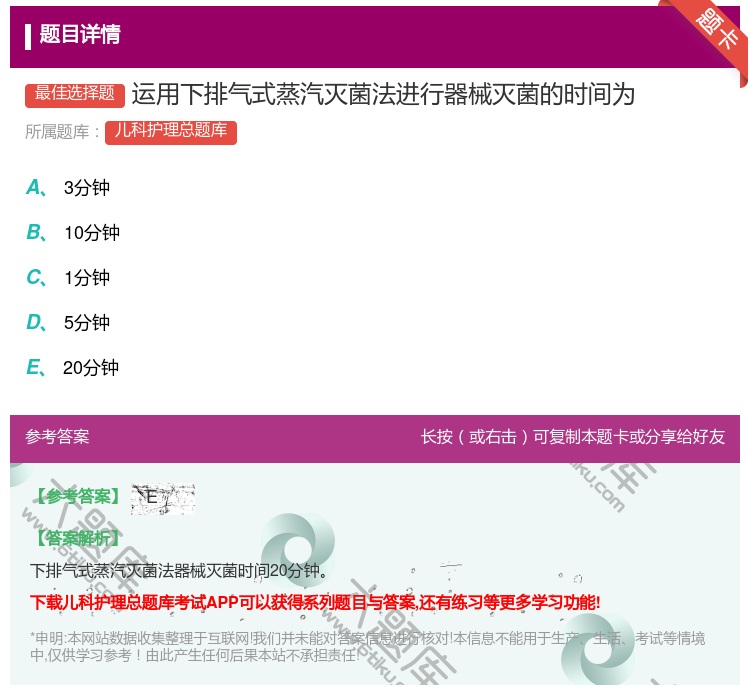Click the 长按（或右击）可复制本题卡 hint text
750x685 pixels.
pos(573,436)
